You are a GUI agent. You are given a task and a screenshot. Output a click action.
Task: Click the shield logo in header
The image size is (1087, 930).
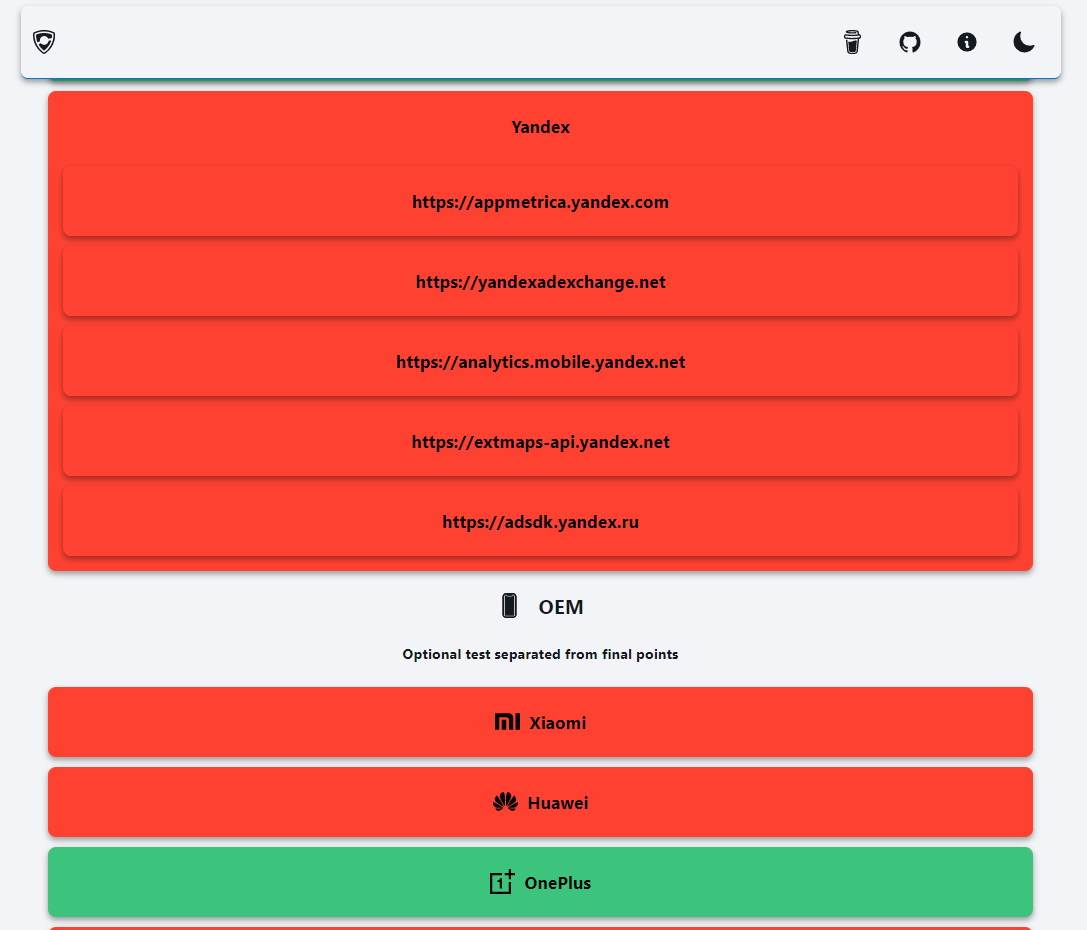[x=44, y=42]
